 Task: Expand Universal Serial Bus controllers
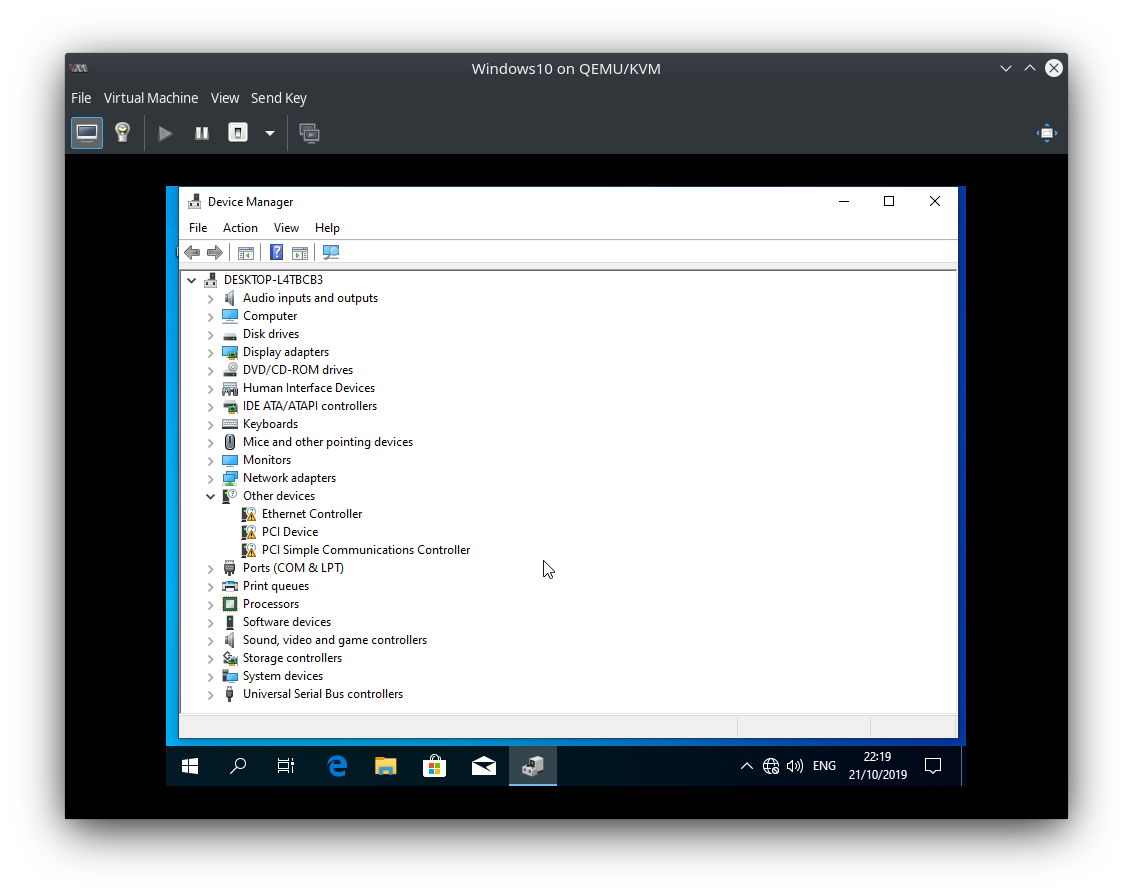pyautogui.click(x=210, y=694)
